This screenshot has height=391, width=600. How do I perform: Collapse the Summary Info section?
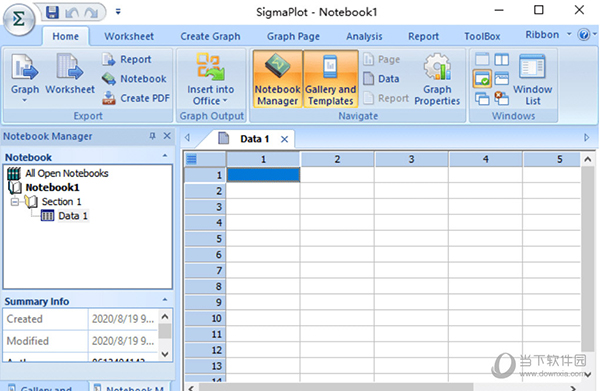pos(165,300)
